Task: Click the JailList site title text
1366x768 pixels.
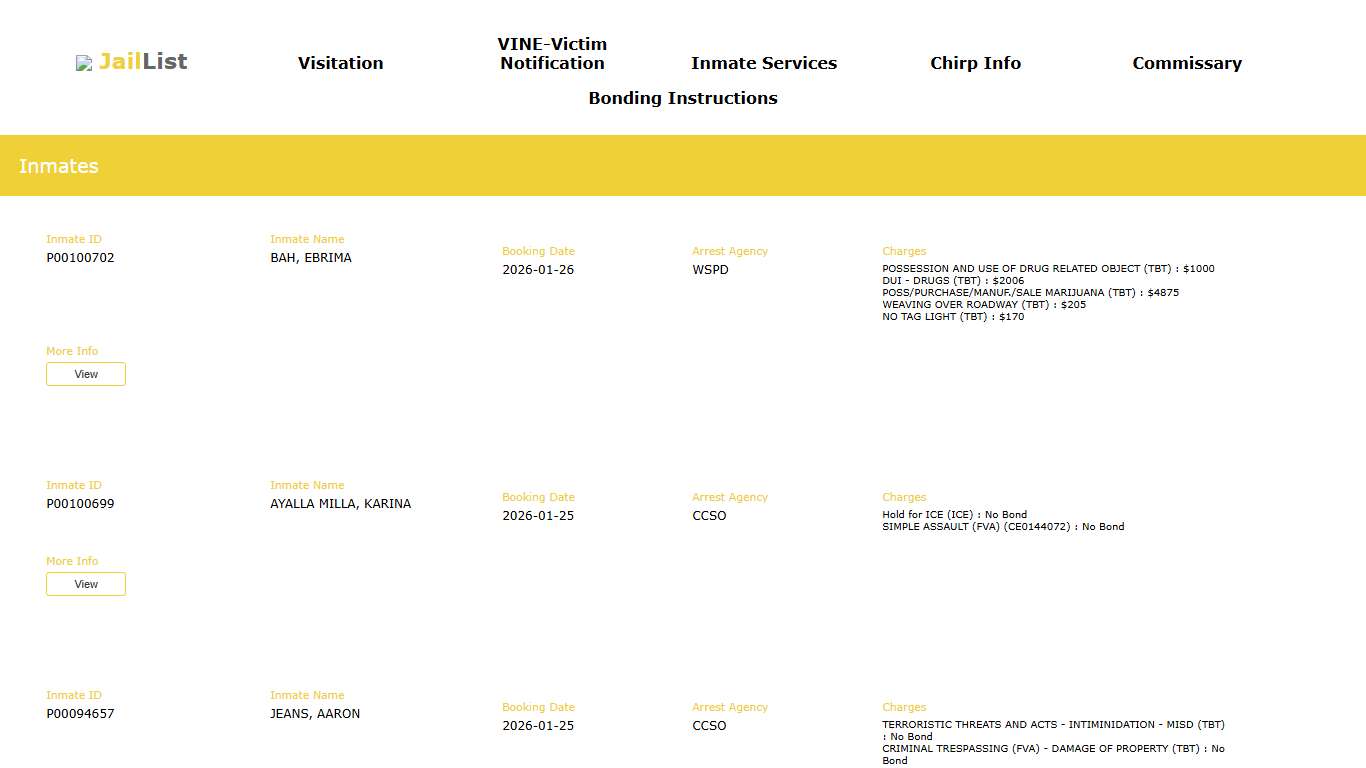Action: 143,62
